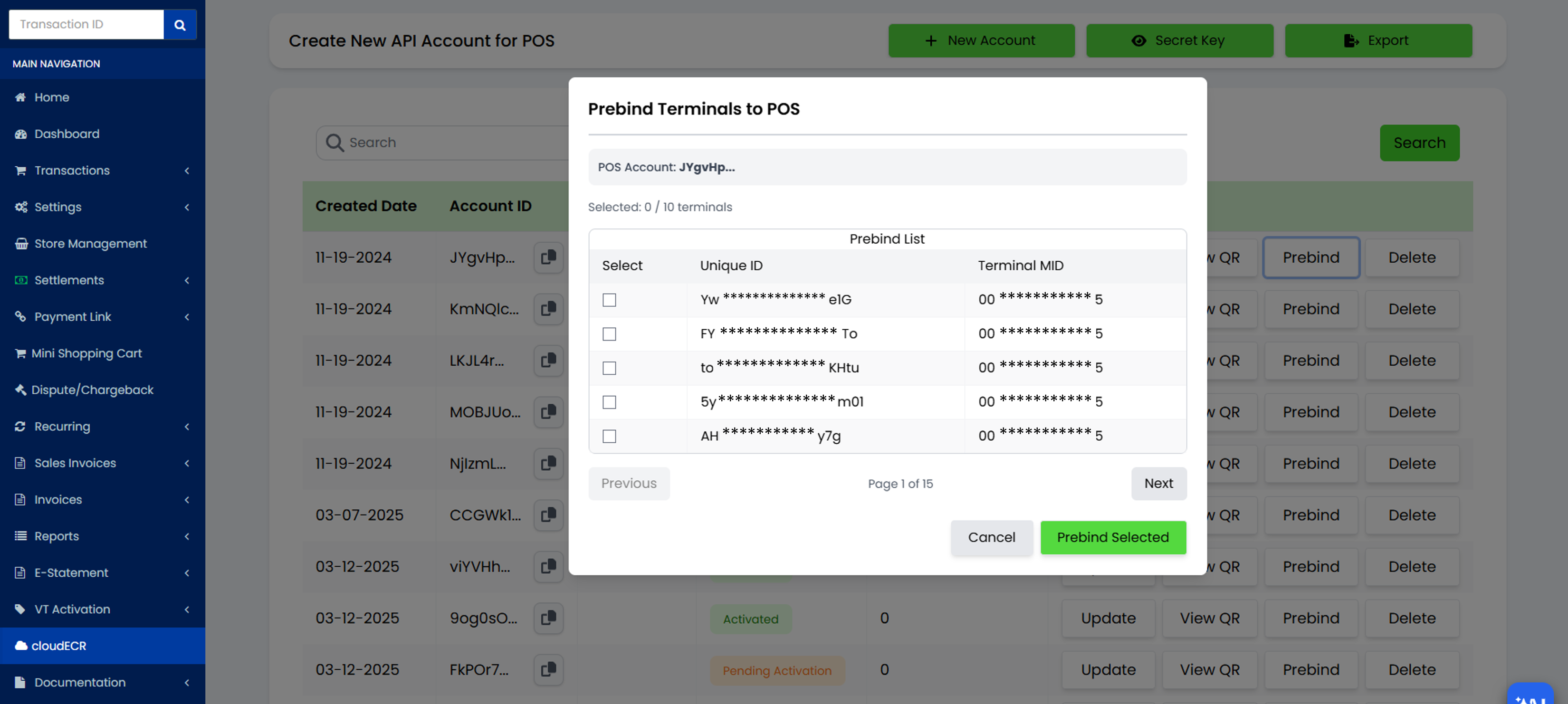Click the cloudECR cloud icon
1568x704 pixels.
[21, 646]
